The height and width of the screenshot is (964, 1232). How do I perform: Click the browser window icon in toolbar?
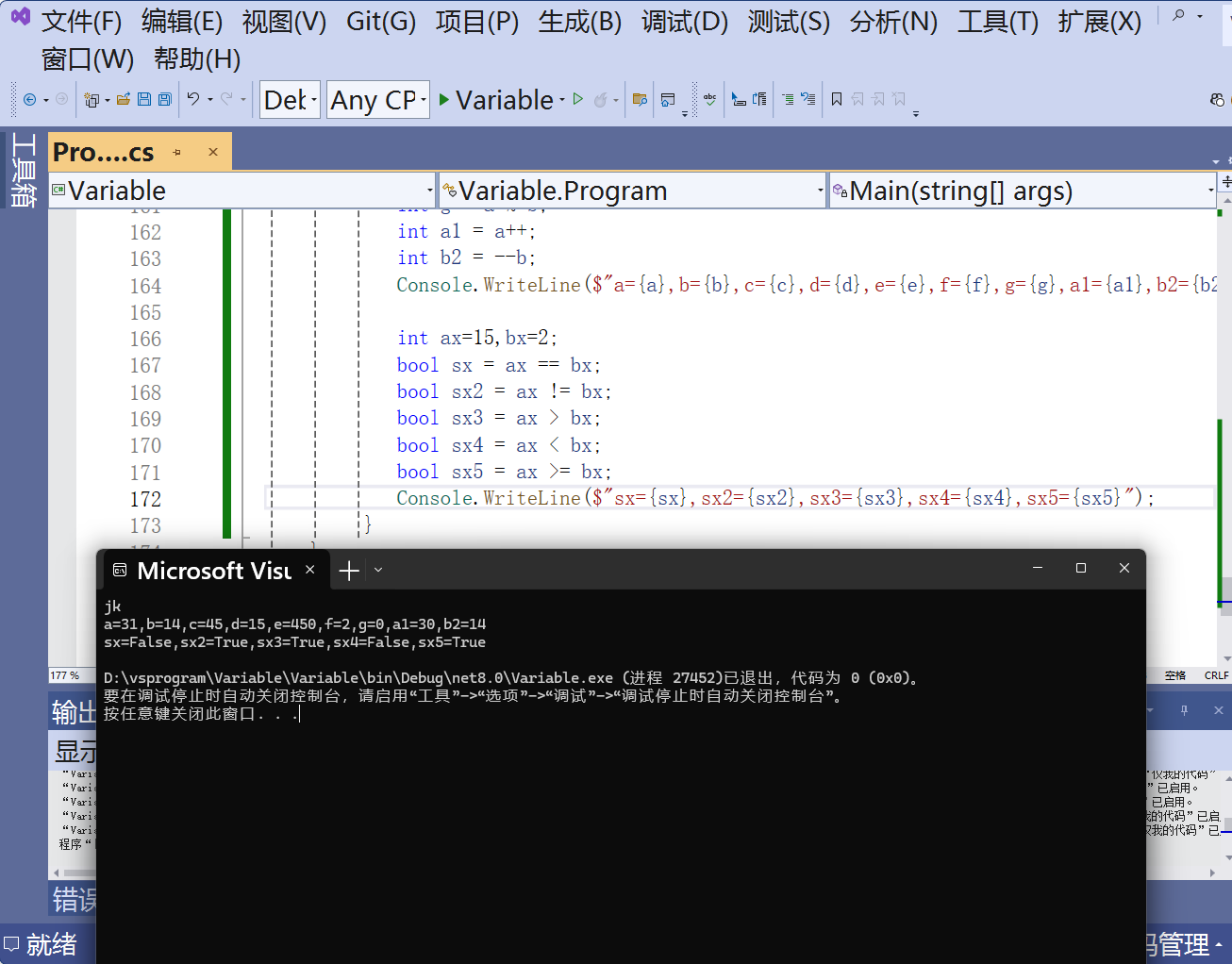(668, 99)
